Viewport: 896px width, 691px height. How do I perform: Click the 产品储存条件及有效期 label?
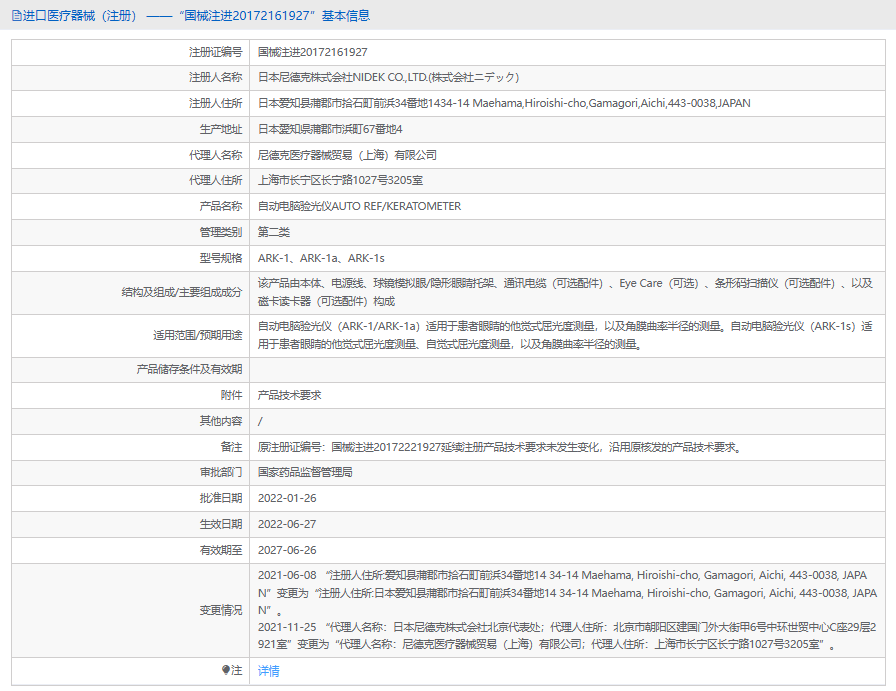[x=189, y=369]
